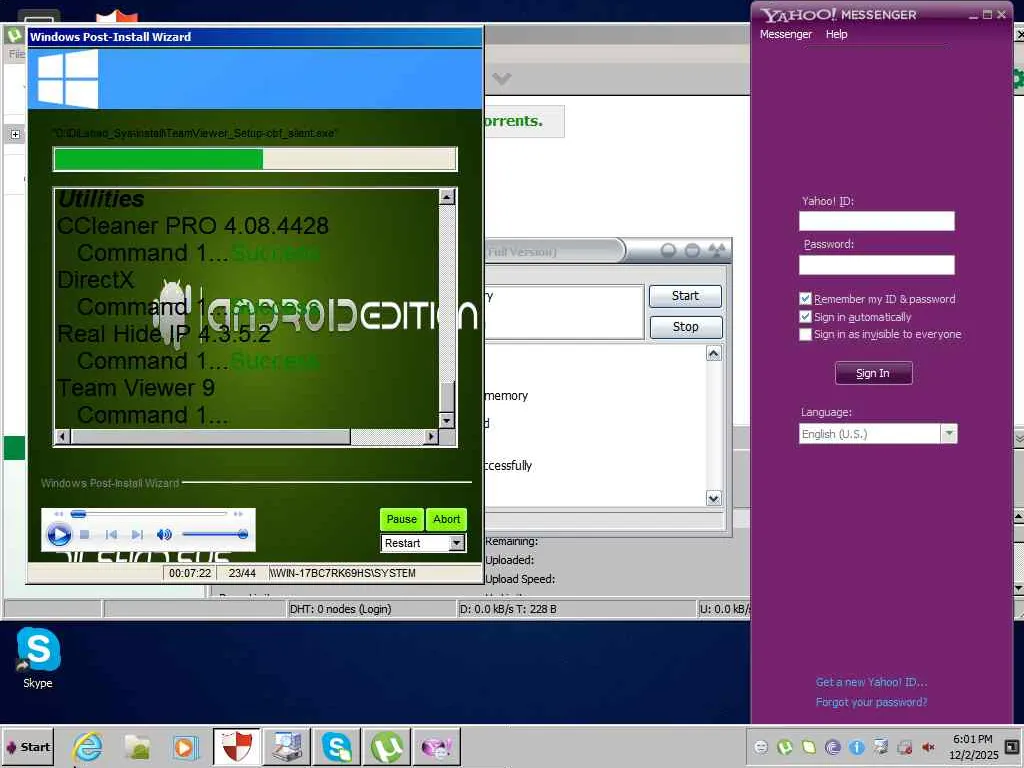Click the chevron down arrow in uTorrent toolbar
Image resolution: width=1024 pixels, height=768 pixels.
502,79
